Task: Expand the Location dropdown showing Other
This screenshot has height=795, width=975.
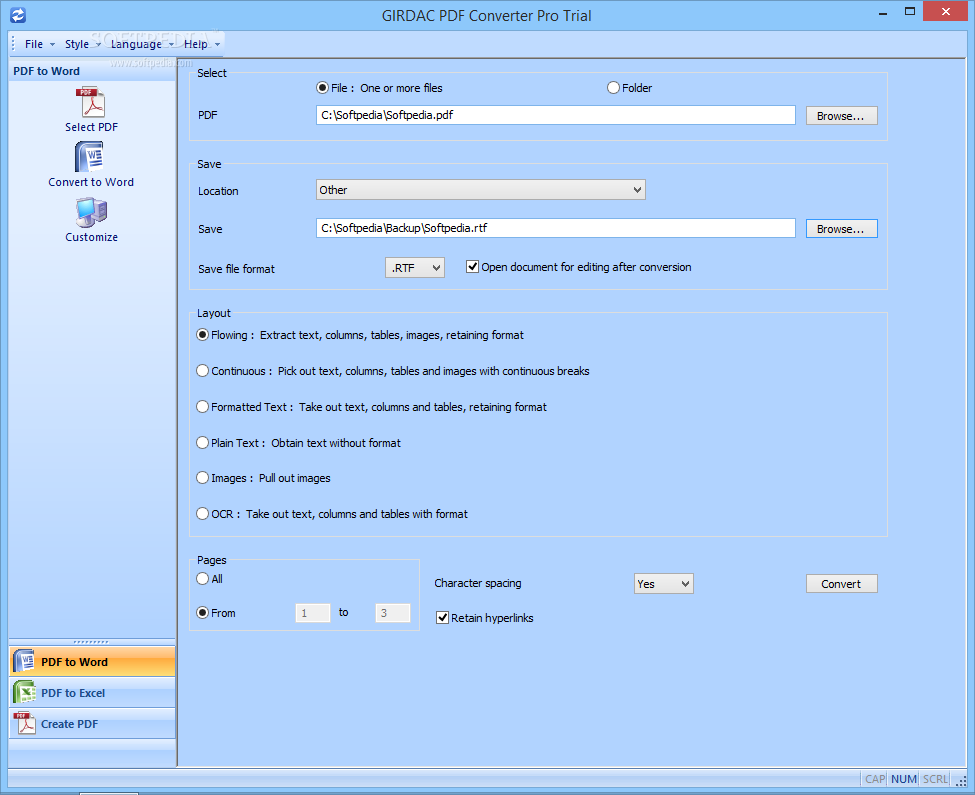Action: pyautogui.click(x=481, y=190)
